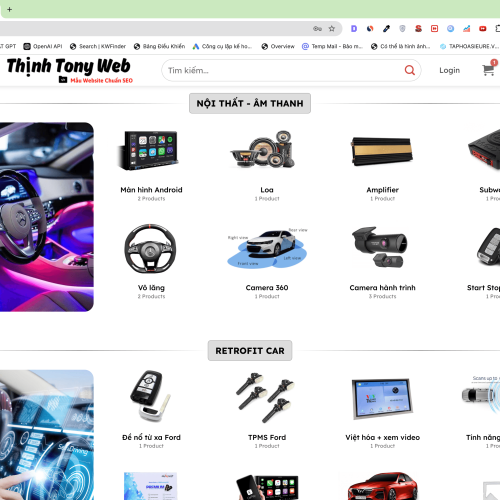The width and height of the screenshot is (500, 500).
Task: Open the grey shield extension
Action: tap(402, 29)
